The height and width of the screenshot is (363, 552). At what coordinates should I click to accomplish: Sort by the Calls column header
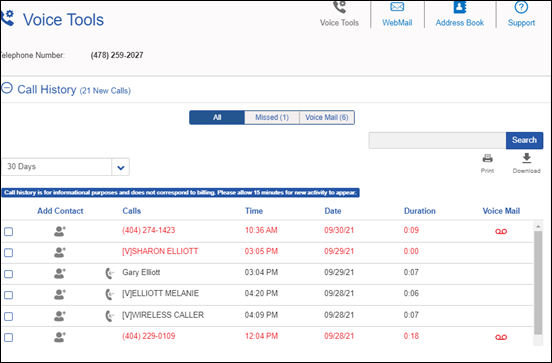pyautogui.click(x=132, y=211)
